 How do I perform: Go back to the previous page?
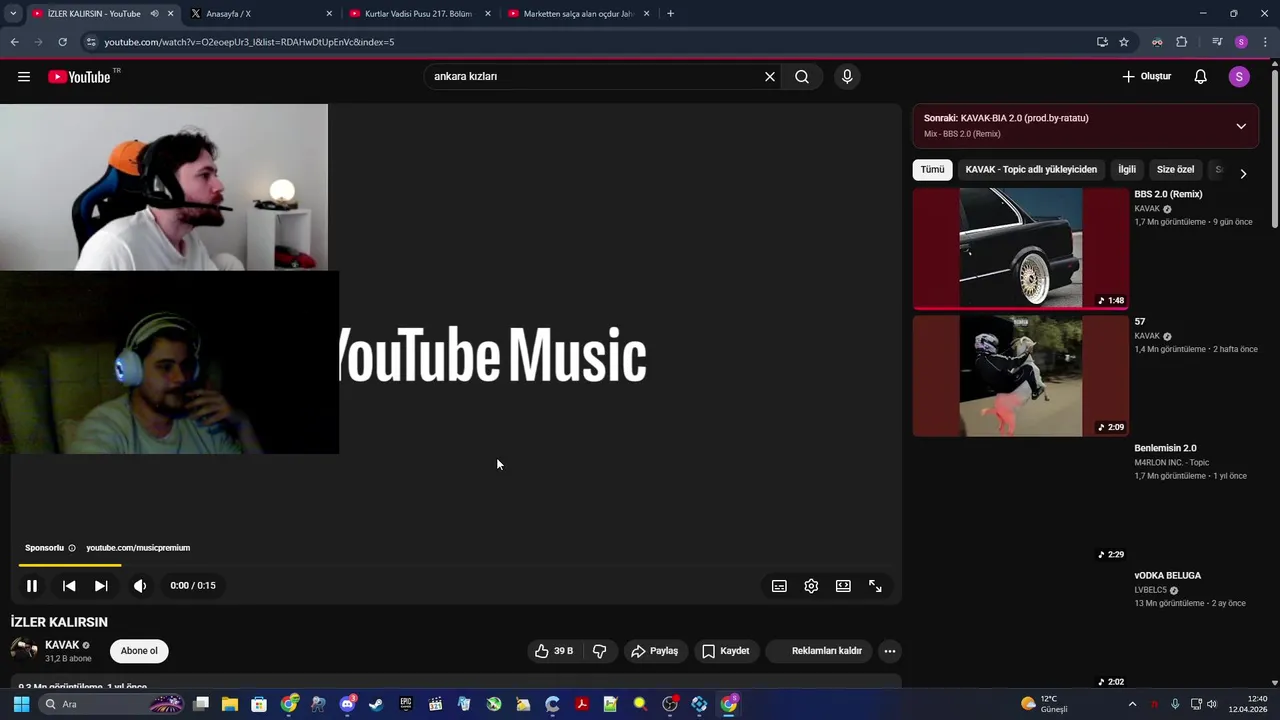14,42
